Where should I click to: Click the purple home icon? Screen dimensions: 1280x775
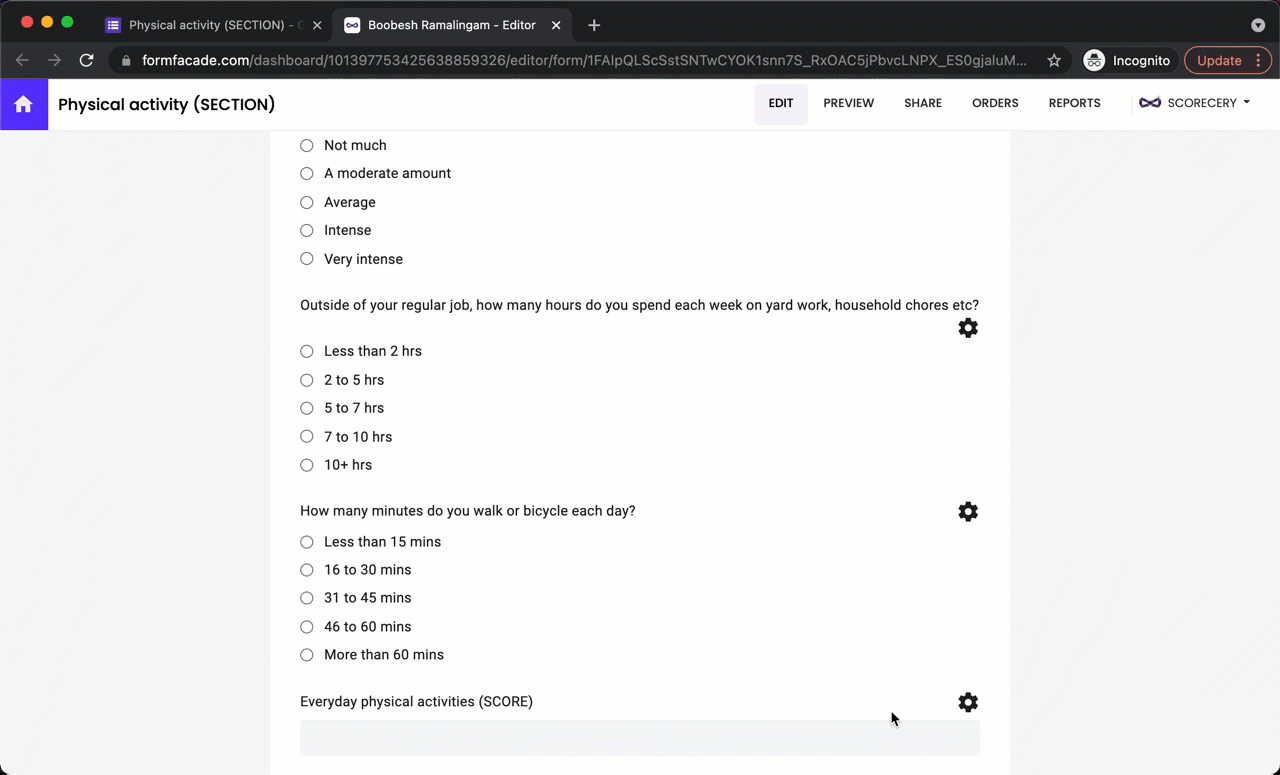point(23,104)
